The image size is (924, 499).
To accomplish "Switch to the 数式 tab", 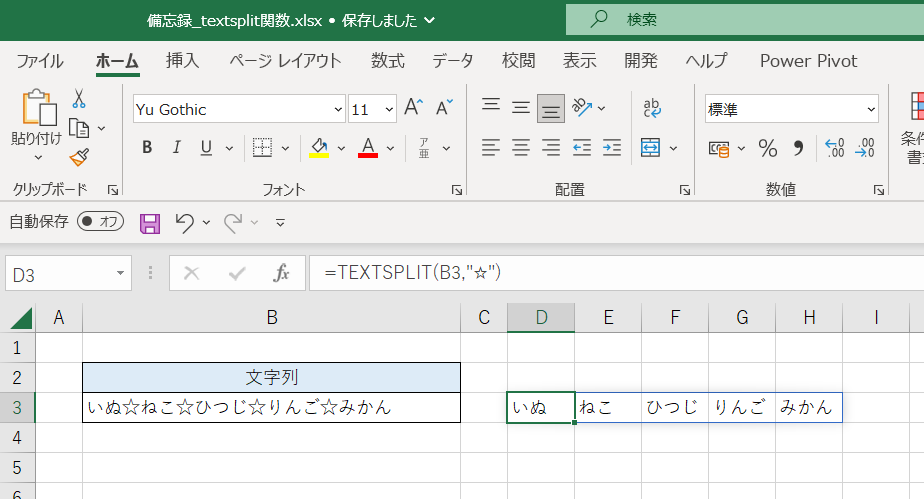I will [387, 61].
